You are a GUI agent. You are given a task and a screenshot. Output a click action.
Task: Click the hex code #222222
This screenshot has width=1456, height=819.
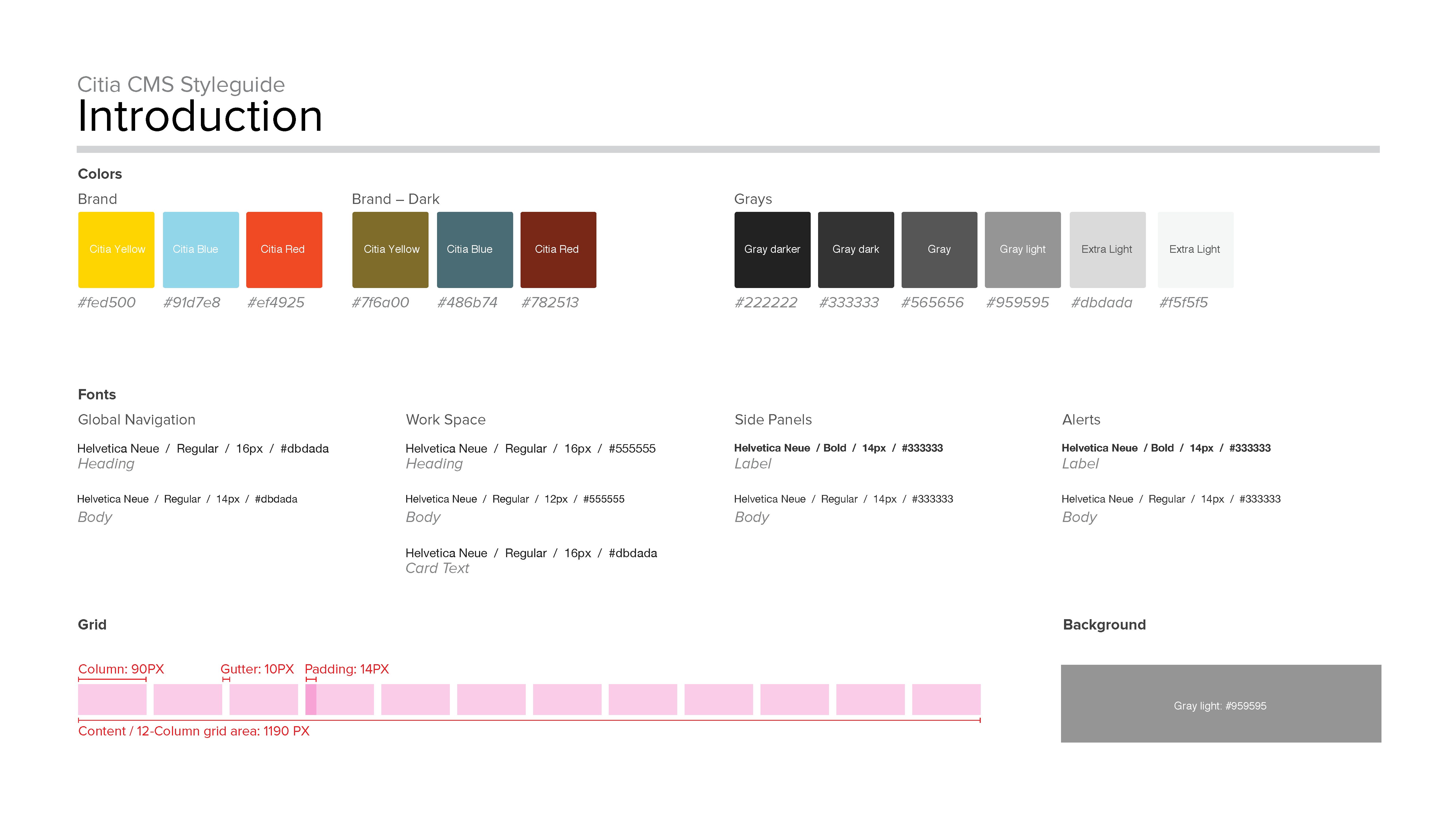coord(766,302)
